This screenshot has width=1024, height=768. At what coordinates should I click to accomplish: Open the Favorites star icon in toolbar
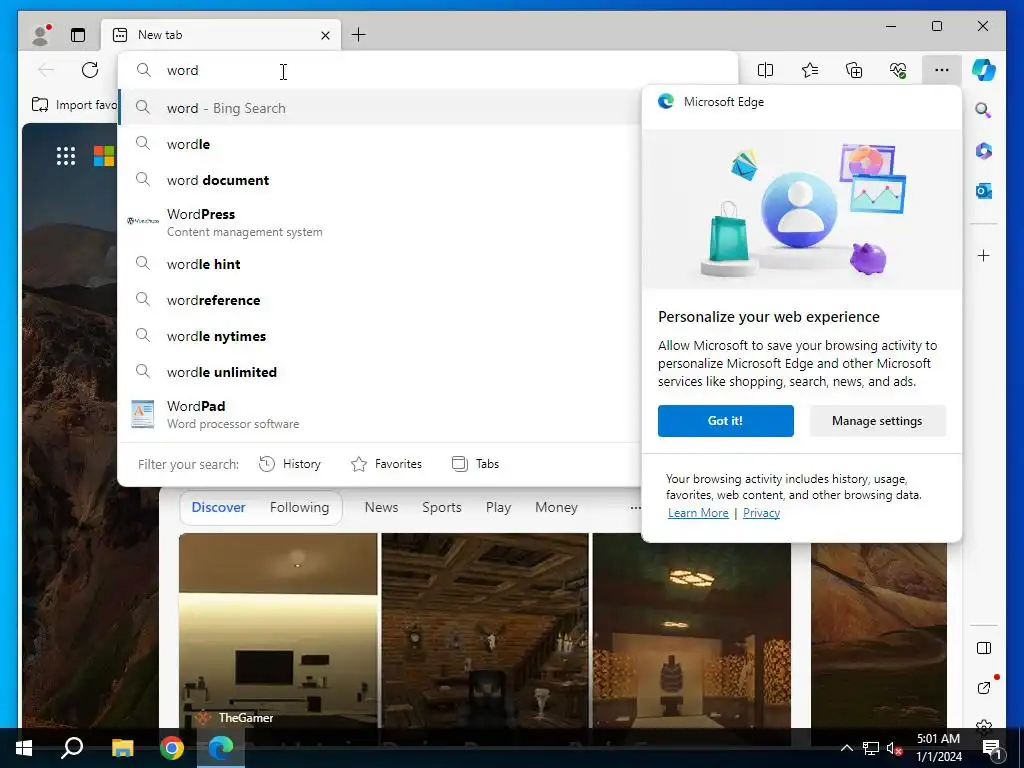pos(810,70)
